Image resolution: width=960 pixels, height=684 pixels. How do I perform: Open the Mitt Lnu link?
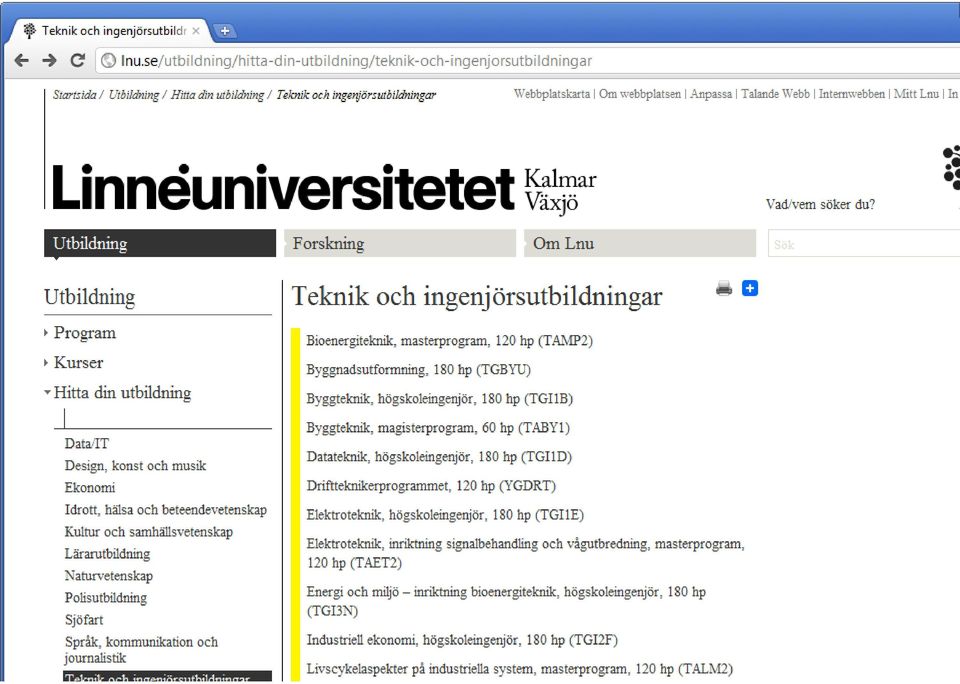click(916, 94)
